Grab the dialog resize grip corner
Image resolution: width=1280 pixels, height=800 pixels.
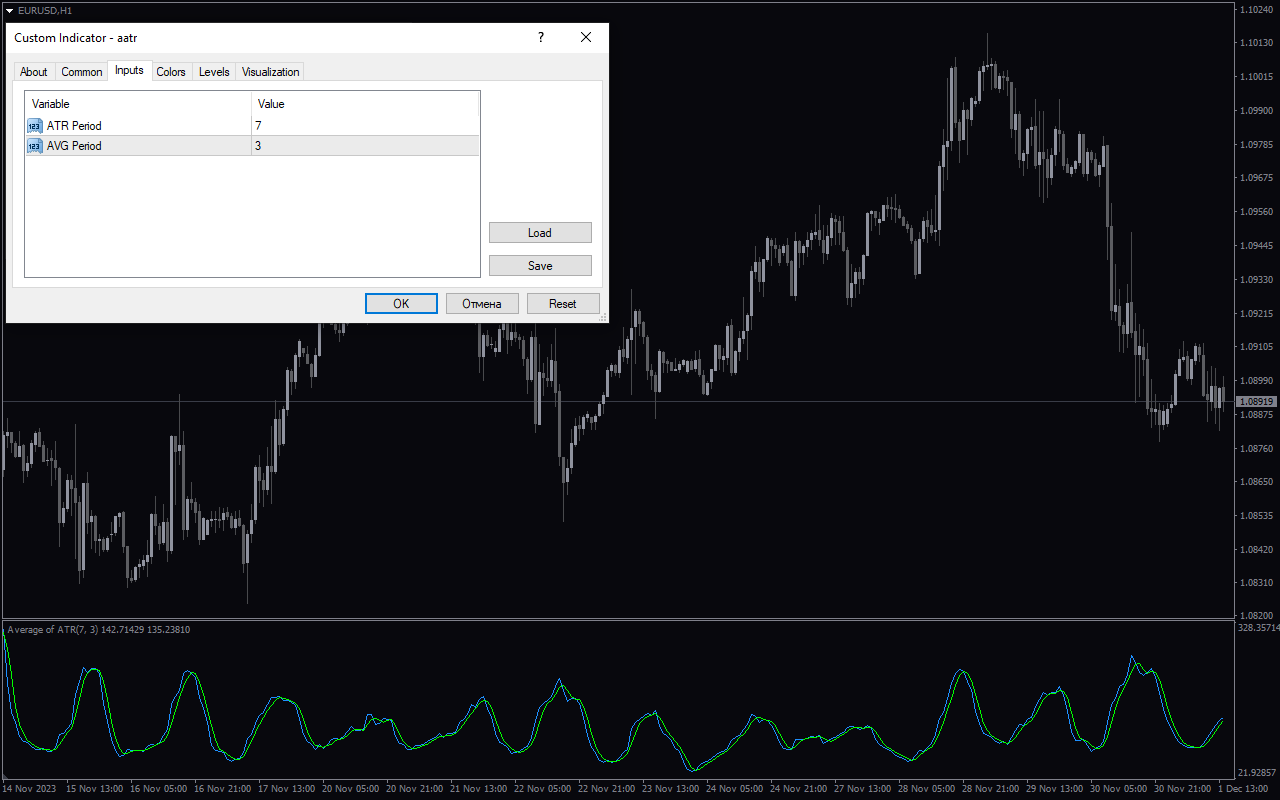[x=603, y=317]
